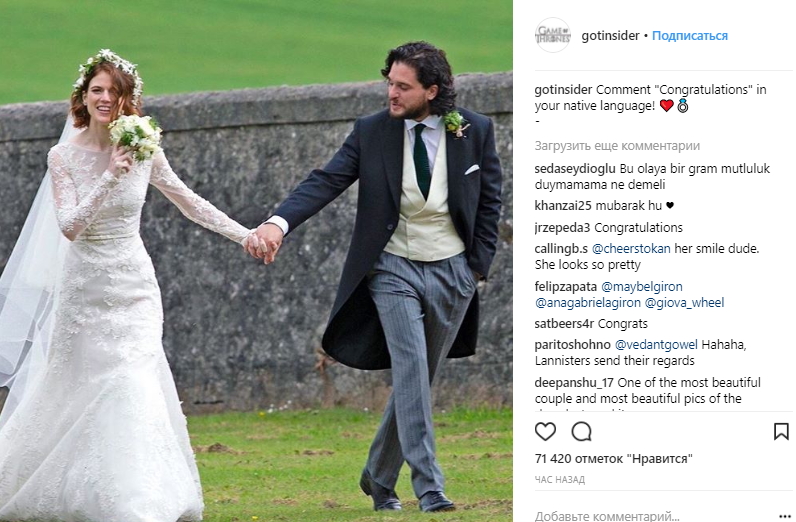Open comments via the speech bubble icon
The height and width of the screenshot is (522, 796).
pyautogui.click(x=581, y=432)
